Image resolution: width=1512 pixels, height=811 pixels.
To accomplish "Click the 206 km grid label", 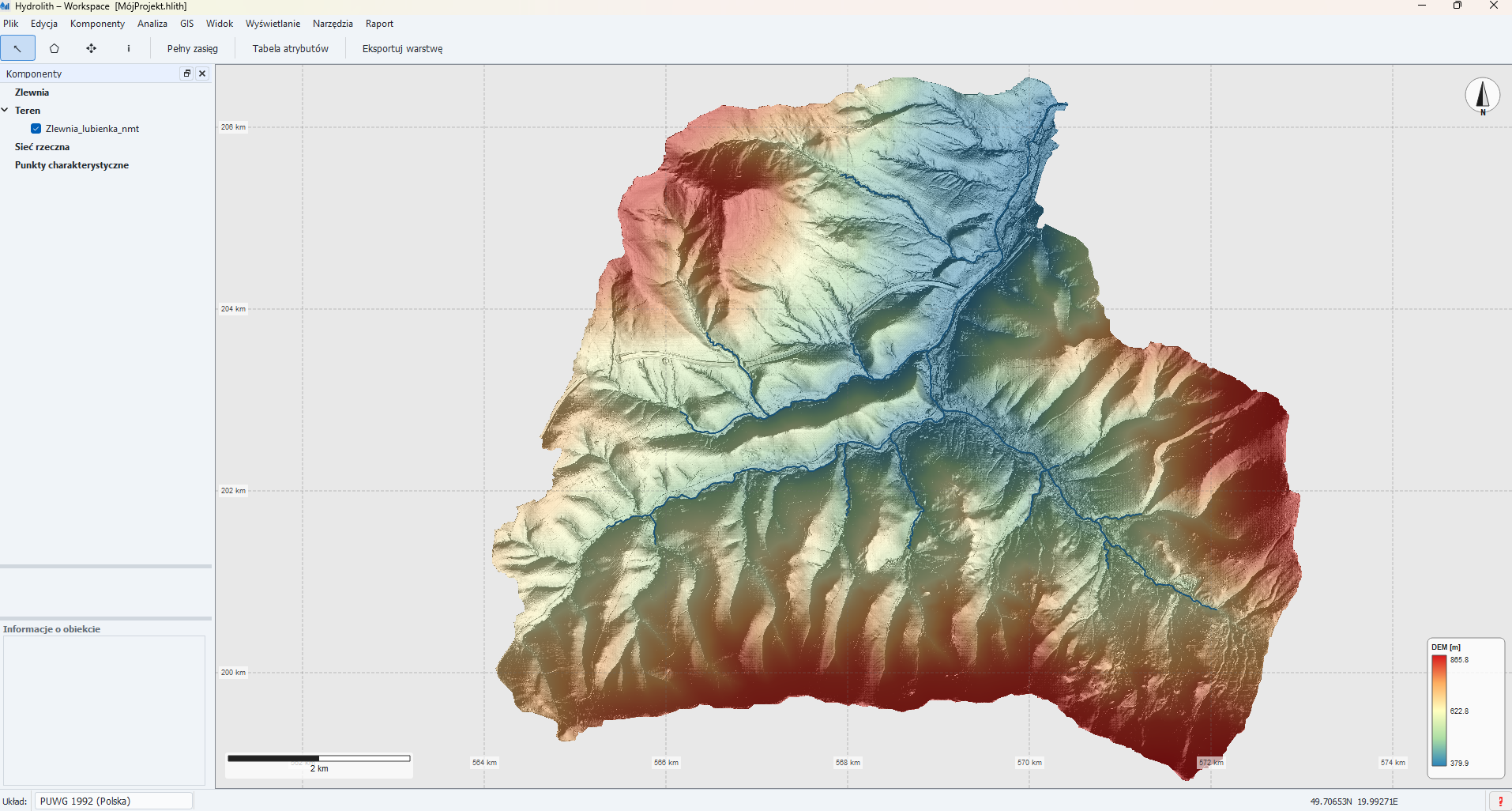I will 233,127.
